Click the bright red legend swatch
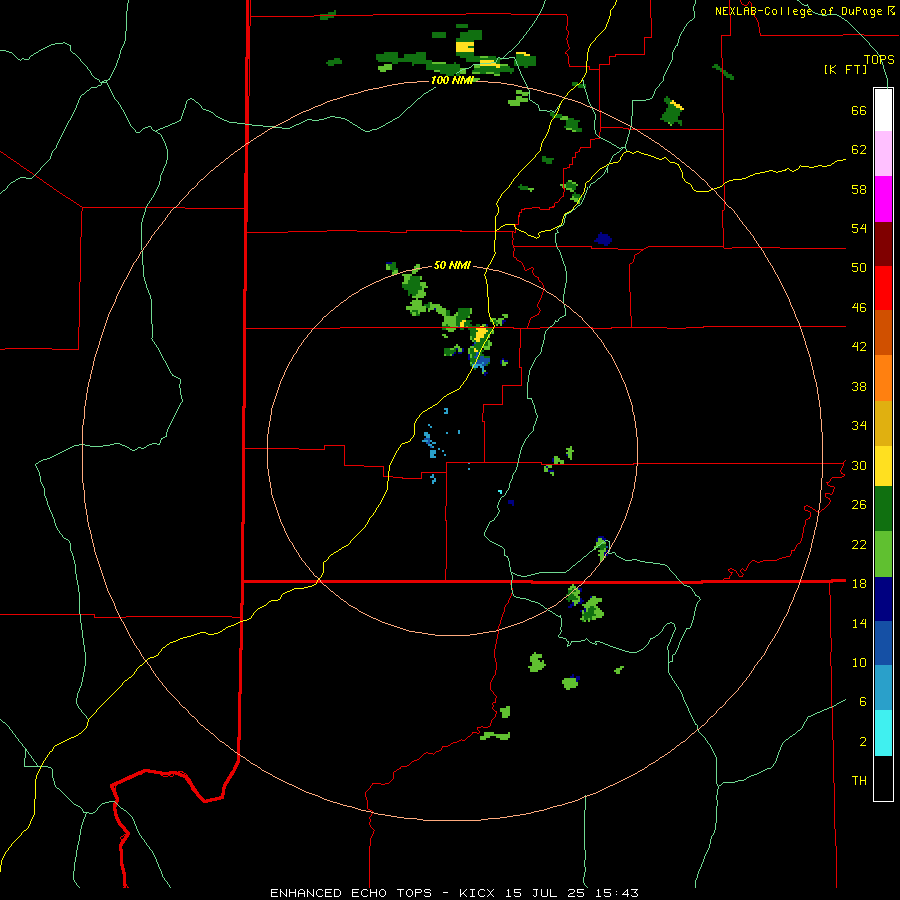The width and height of the screenshot is (900, 900). point(883,288)
